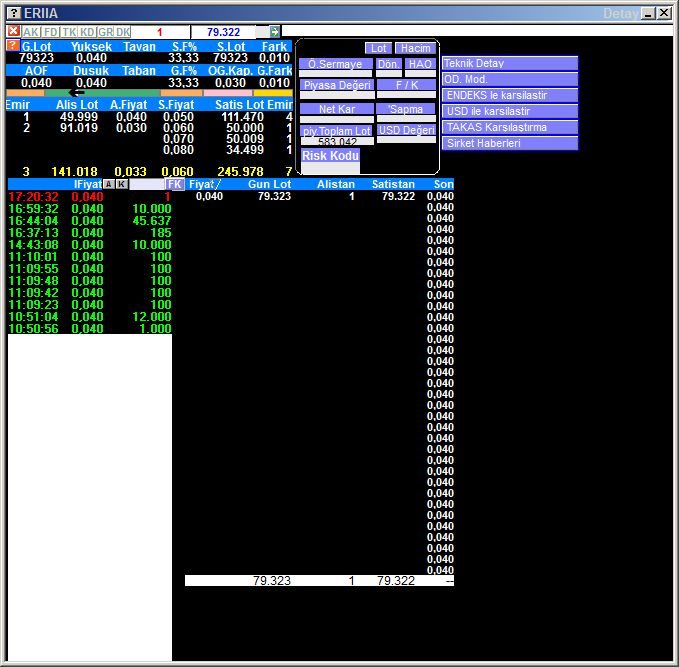Open the KD tab

click(87, 32)
